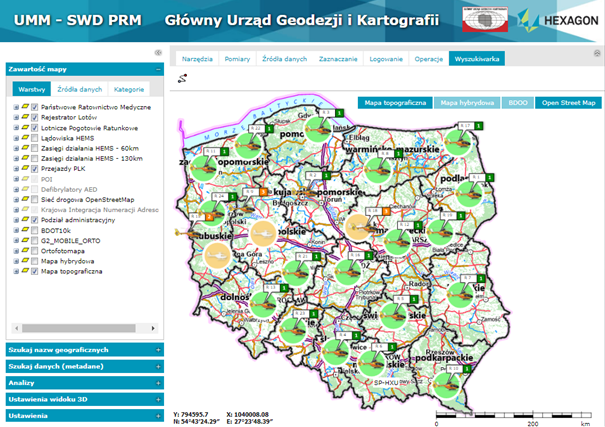
Task: Select the Sieć drogowa OpenStreetMap layer name
Action: point(89,199)
